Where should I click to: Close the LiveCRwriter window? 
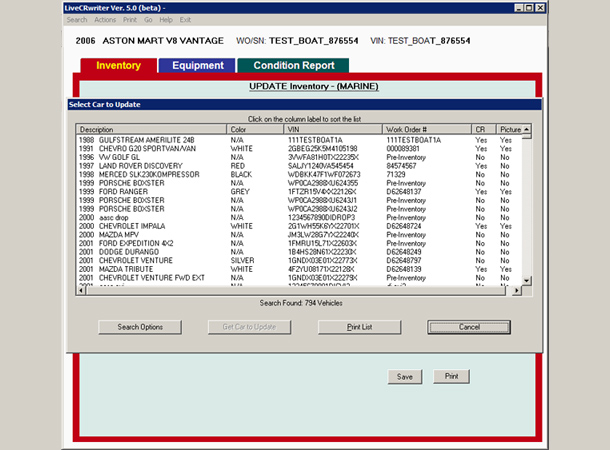pyautogui.click(x=540, y=8)
